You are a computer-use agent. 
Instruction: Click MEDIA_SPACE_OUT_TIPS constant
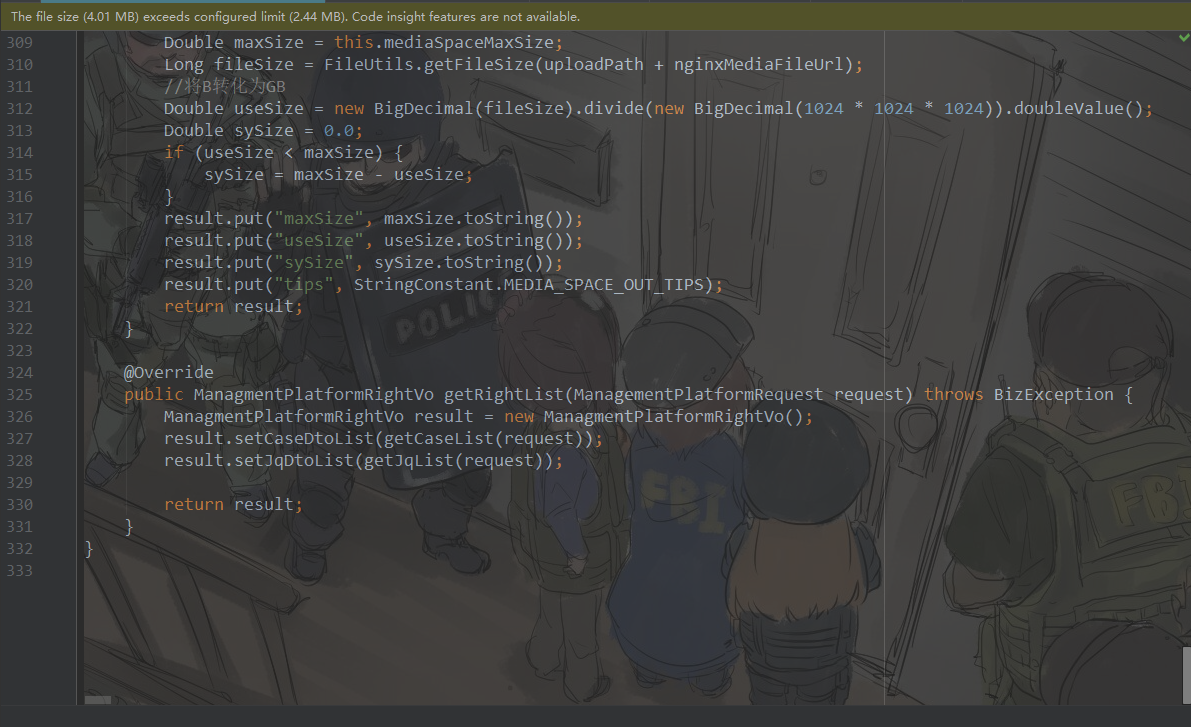[x=604, y=285]
